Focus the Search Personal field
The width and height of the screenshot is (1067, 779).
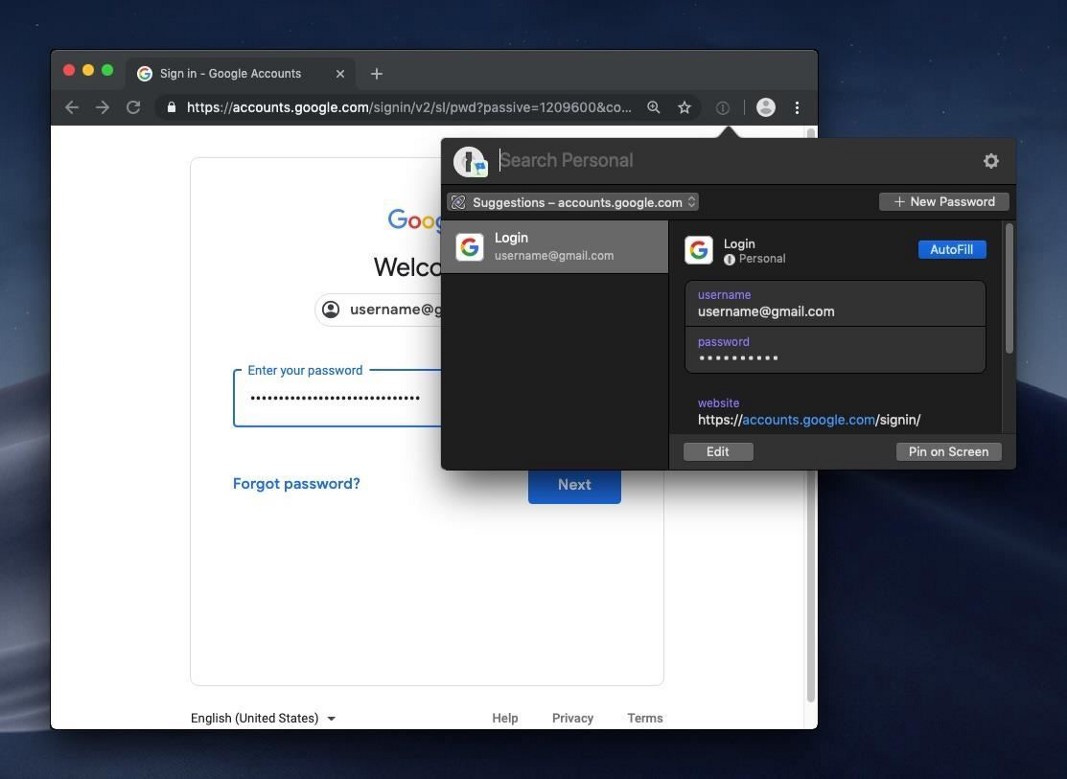click(735, 161)
